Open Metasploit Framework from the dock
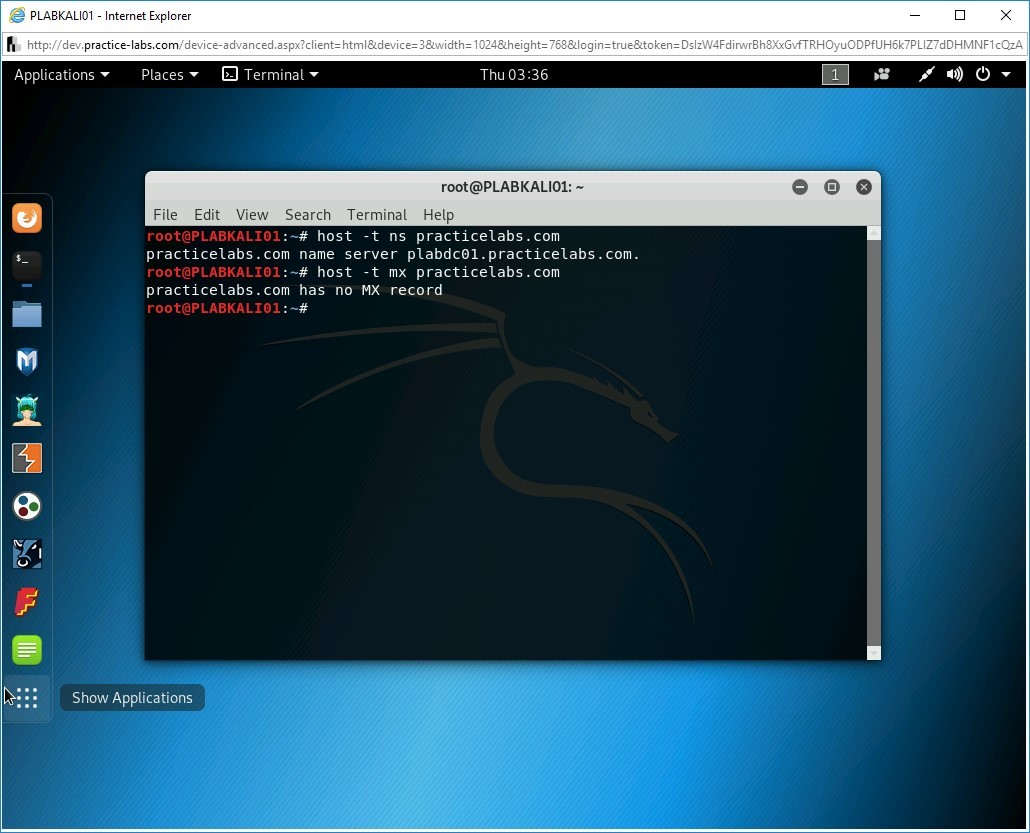The width and height of the screenshot is (1030, 833). coord(27,362)
